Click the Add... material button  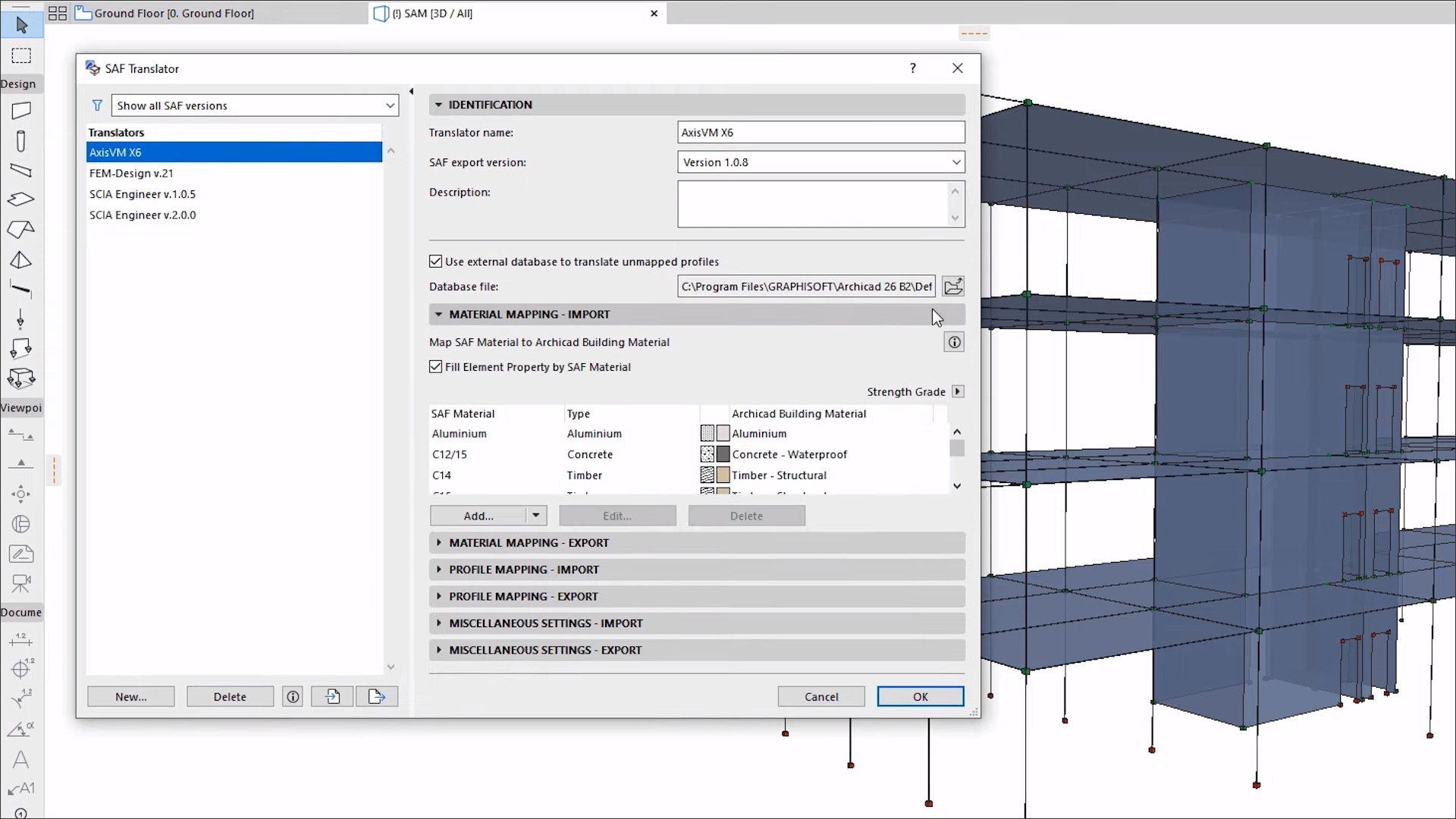[479, 516]
